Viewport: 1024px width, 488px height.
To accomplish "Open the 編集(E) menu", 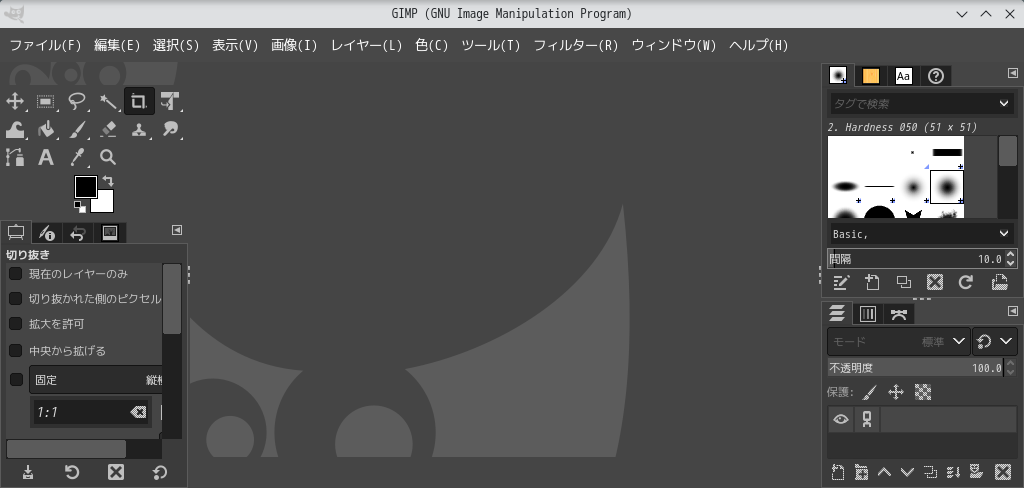I will point(117,45).
